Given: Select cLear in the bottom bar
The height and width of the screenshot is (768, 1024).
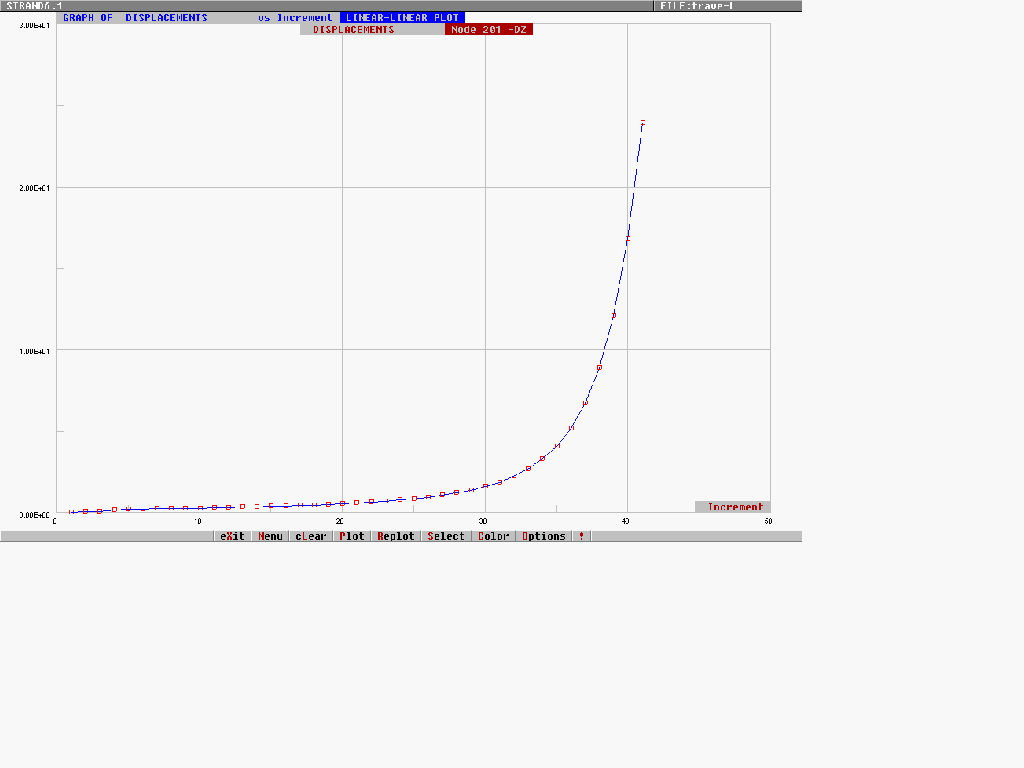Looking at the screenshot, I should point(310,536).
